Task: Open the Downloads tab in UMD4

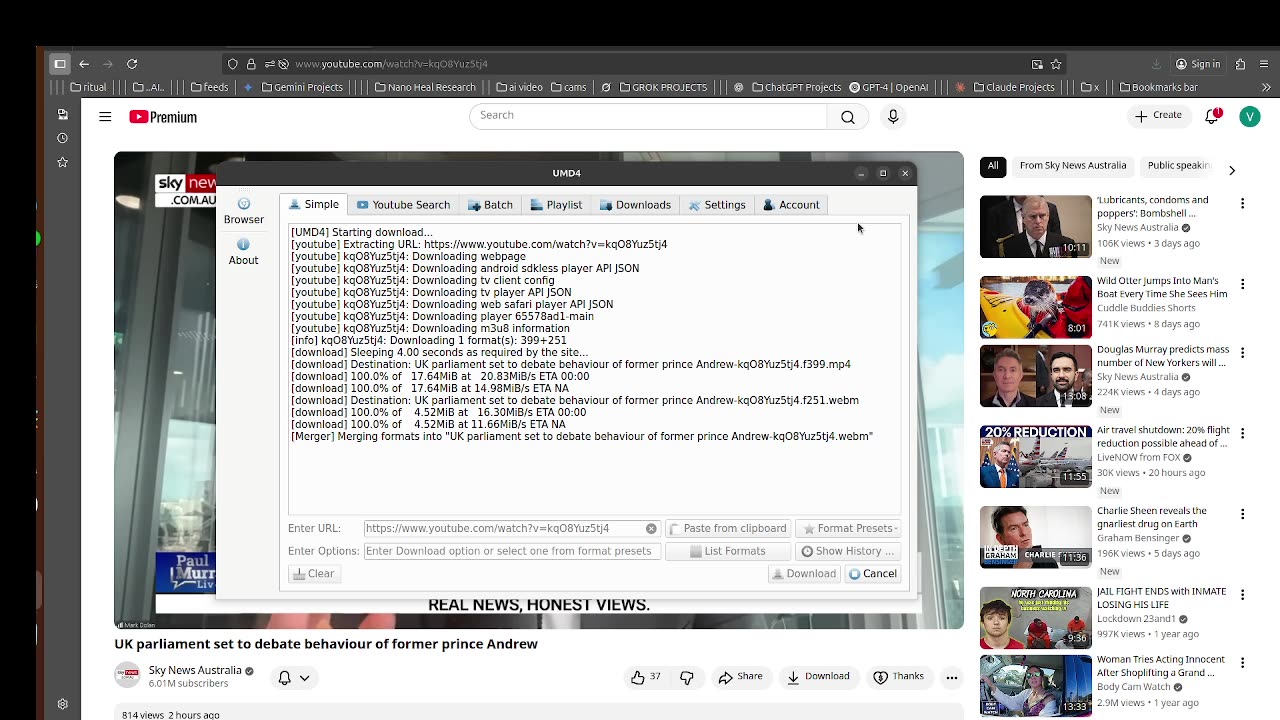Action: click(x=635, y=204)
